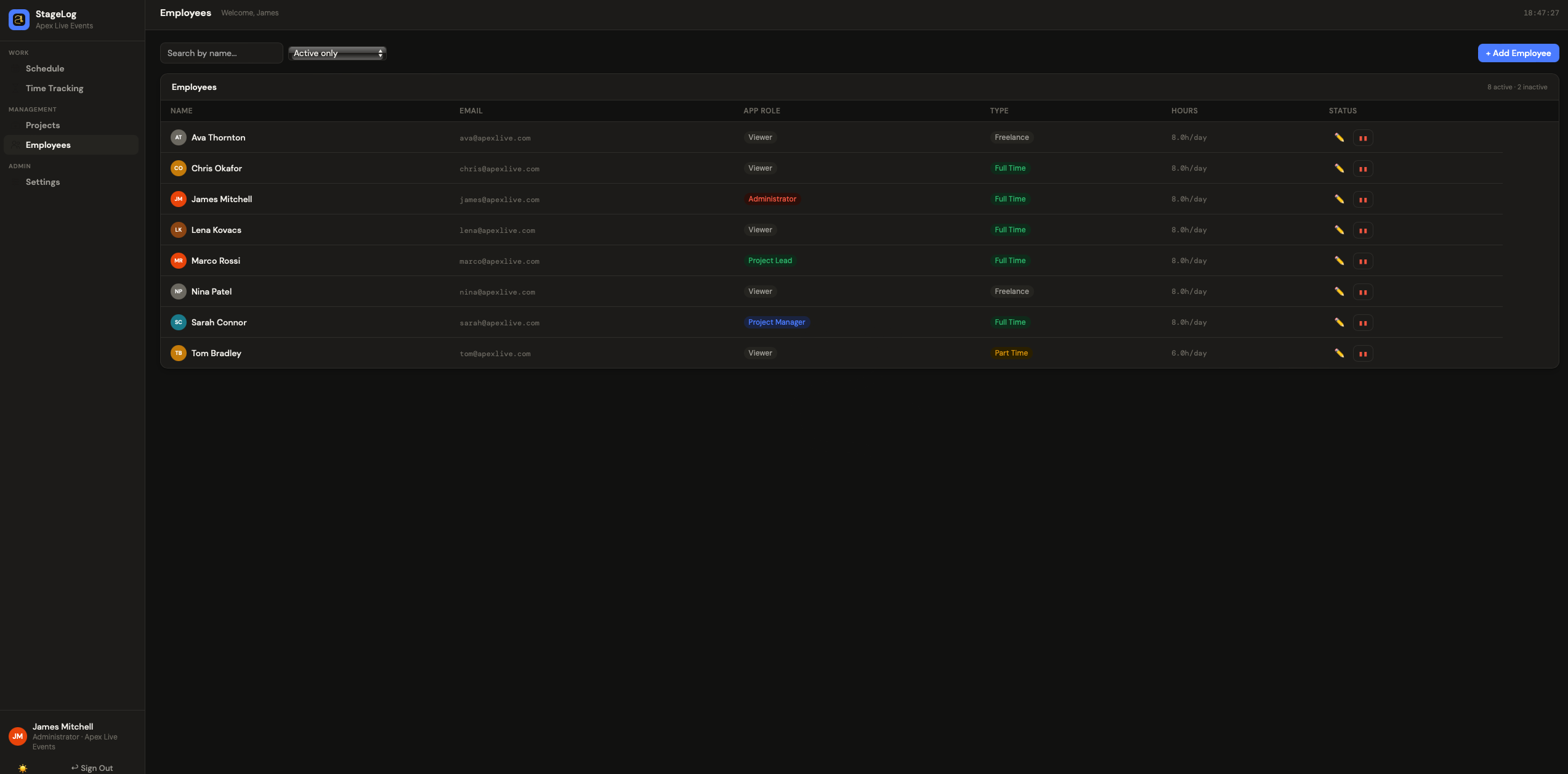Click the Add Employee button
Viewport: 1568px width, 774px height.
tap(1518, 53)
